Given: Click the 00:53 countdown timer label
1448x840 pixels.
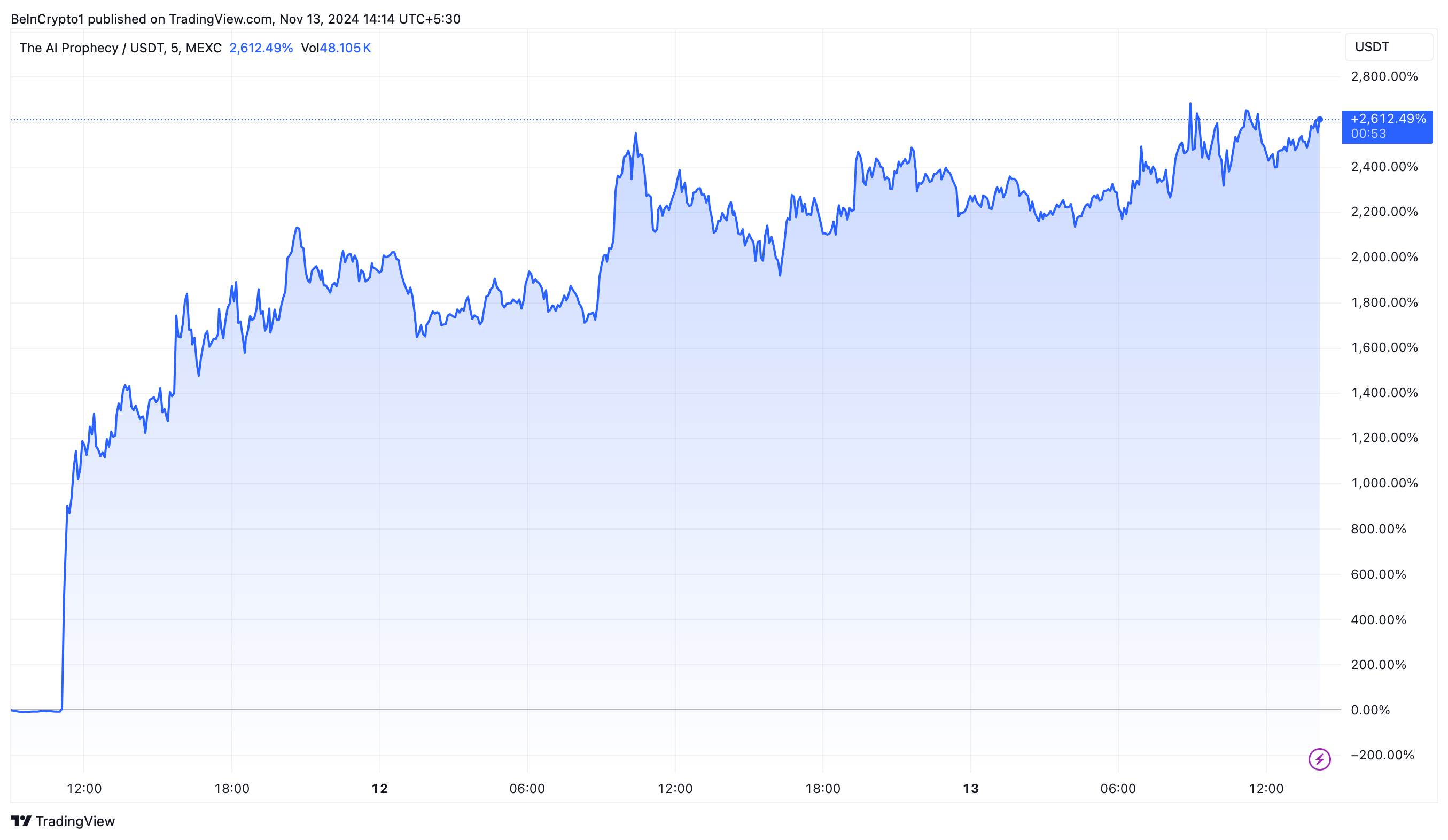Looking at the screenshot, I should tap(1368, 134).
